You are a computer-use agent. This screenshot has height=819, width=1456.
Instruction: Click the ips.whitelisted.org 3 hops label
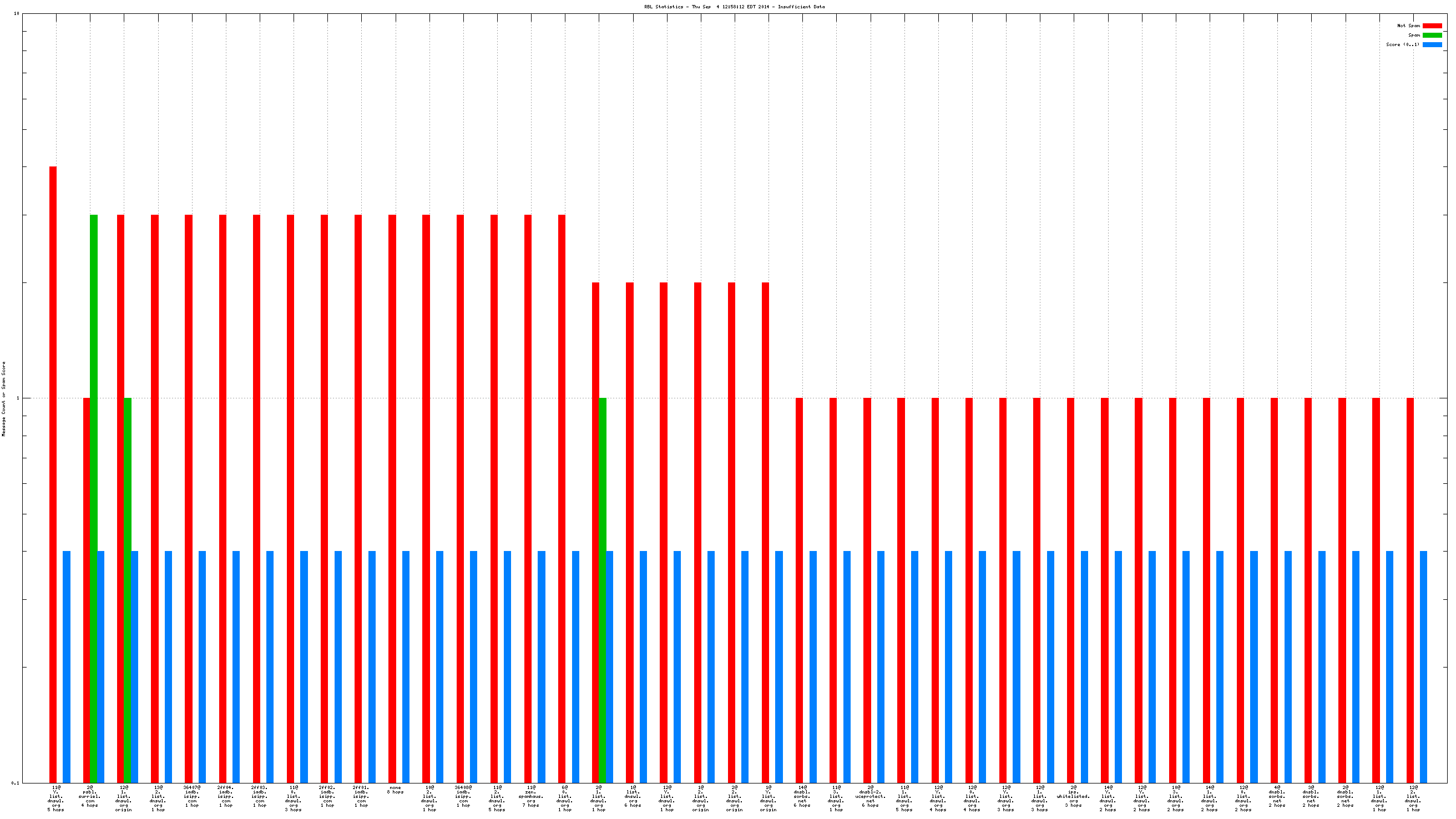point(1073,796)
